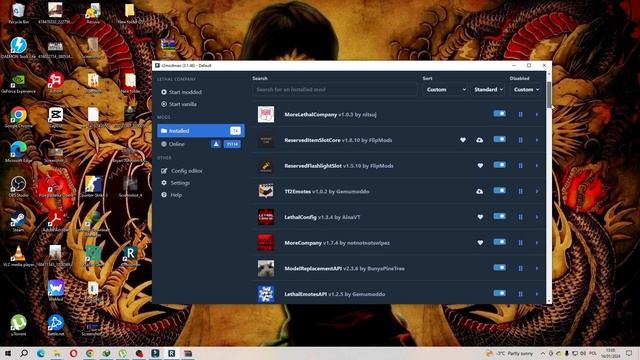Expand the LethalConfig row chevron
Viewport: 640px width, 360px height.
point(537,217)
